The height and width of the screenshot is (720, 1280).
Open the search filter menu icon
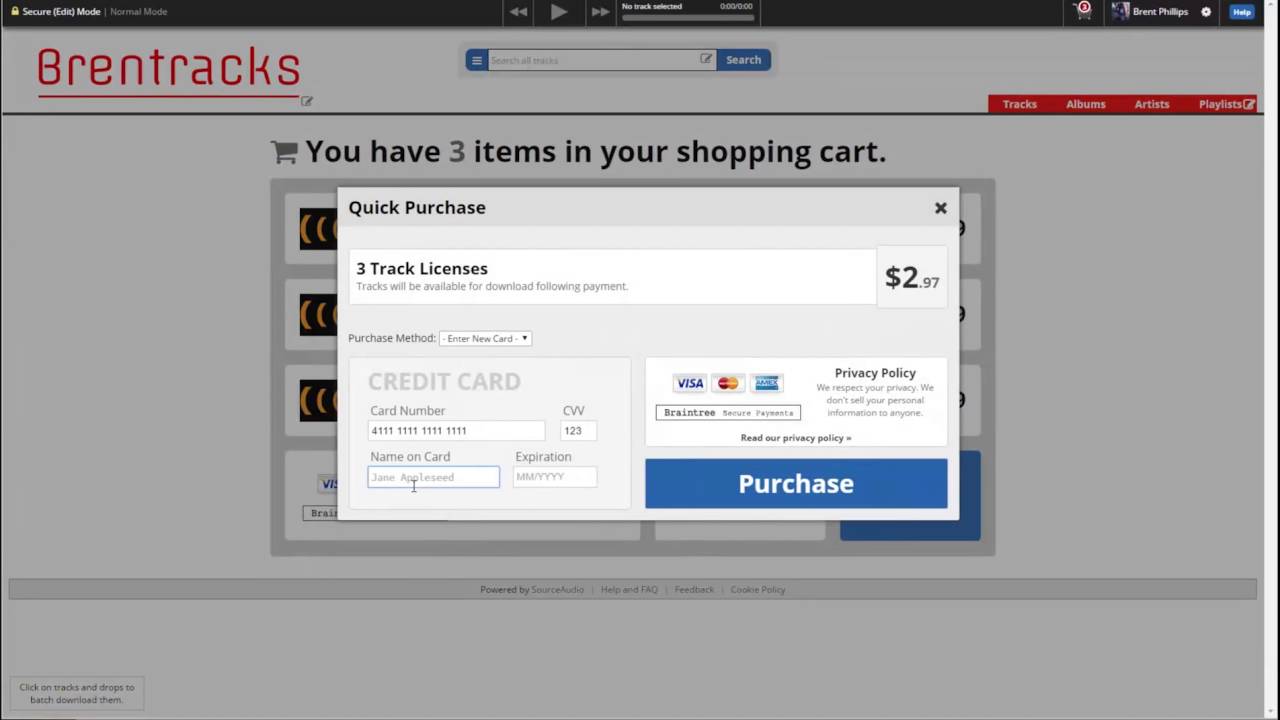coord(477,60)
